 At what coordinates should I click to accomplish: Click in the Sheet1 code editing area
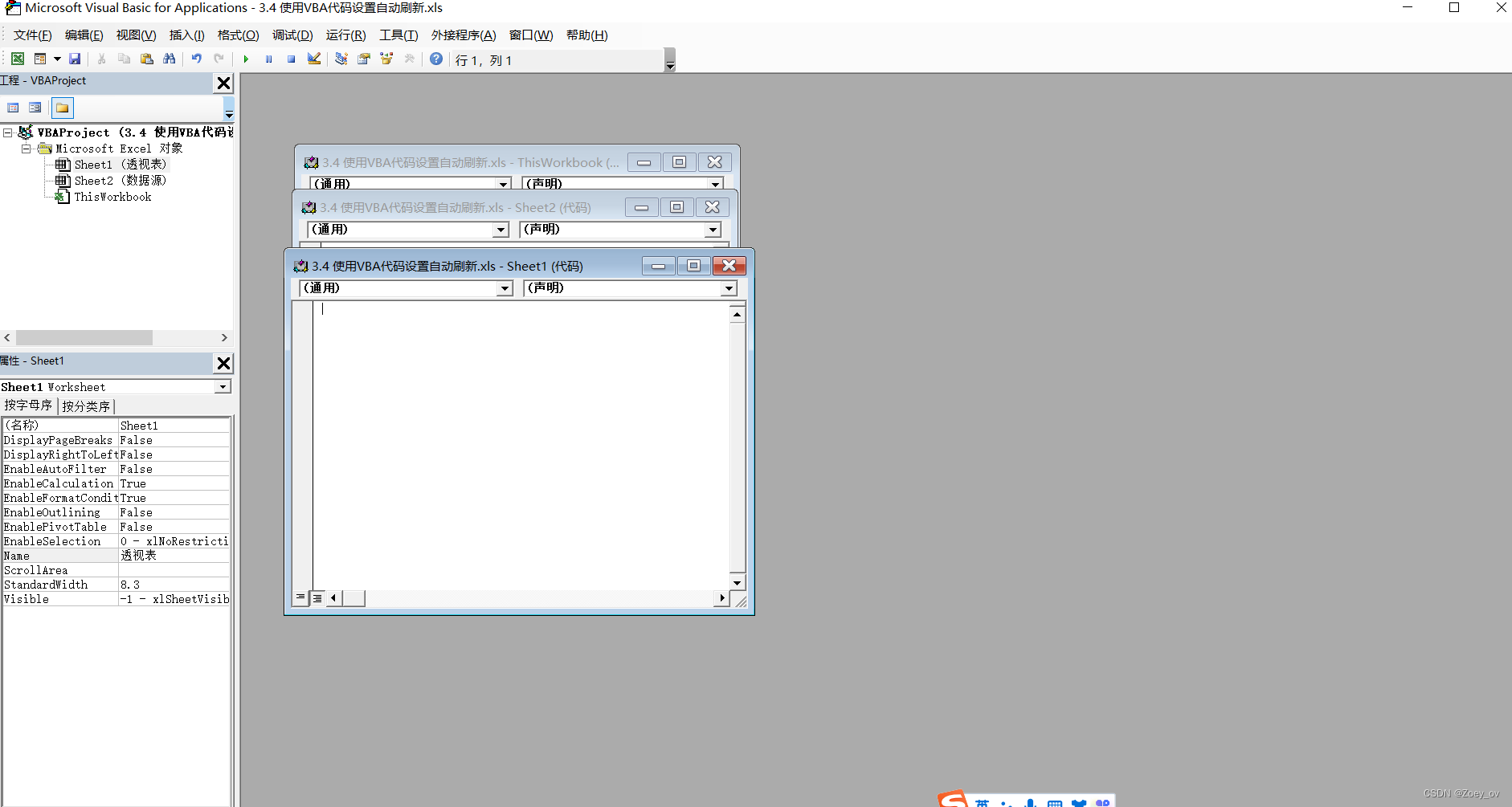click(x=521, y=446)
